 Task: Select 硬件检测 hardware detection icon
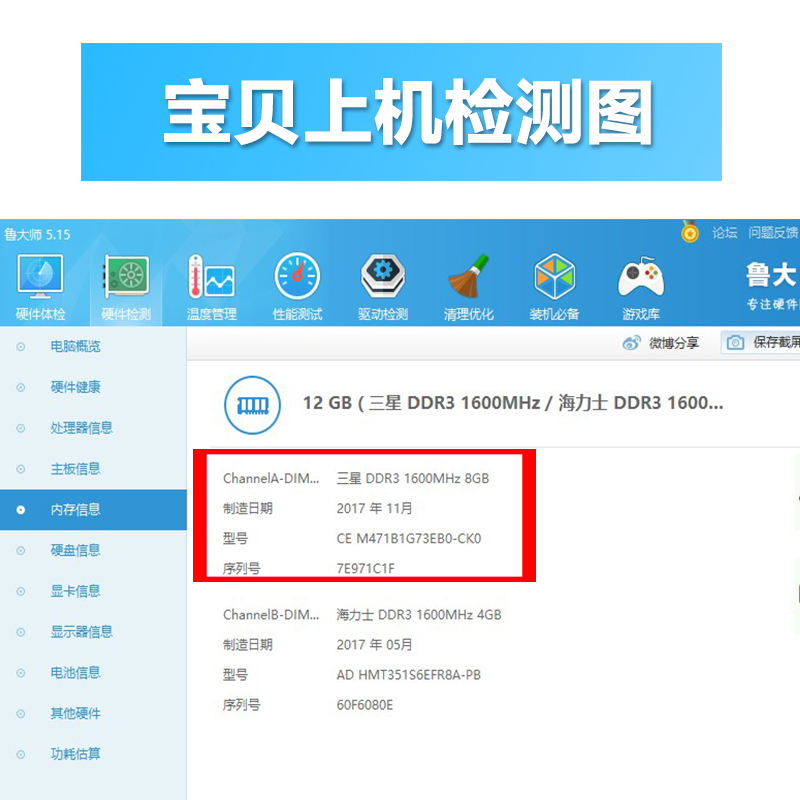(x=126, y=277)
